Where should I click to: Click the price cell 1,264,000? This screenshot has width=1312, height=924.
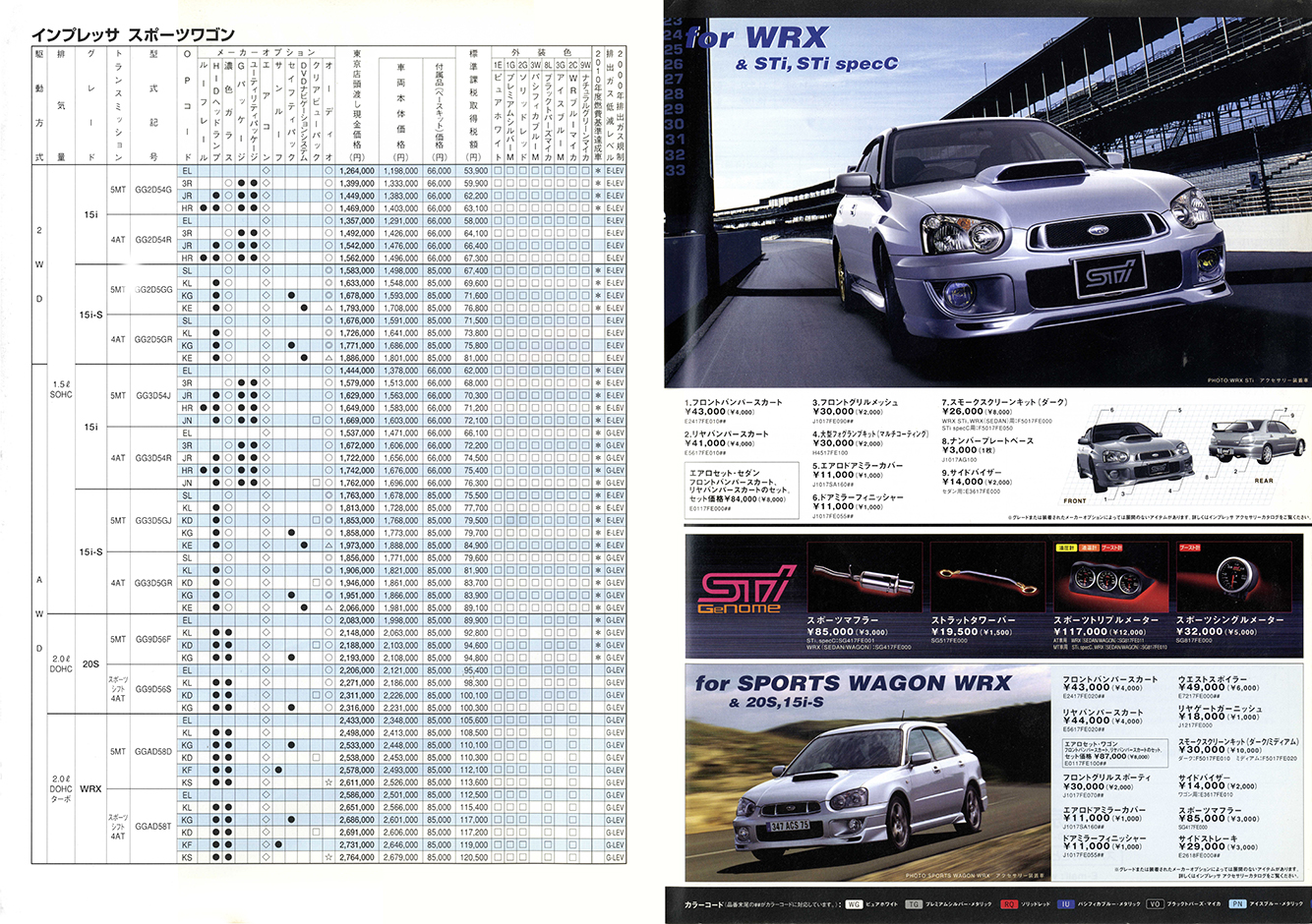[x=357, y=171]
